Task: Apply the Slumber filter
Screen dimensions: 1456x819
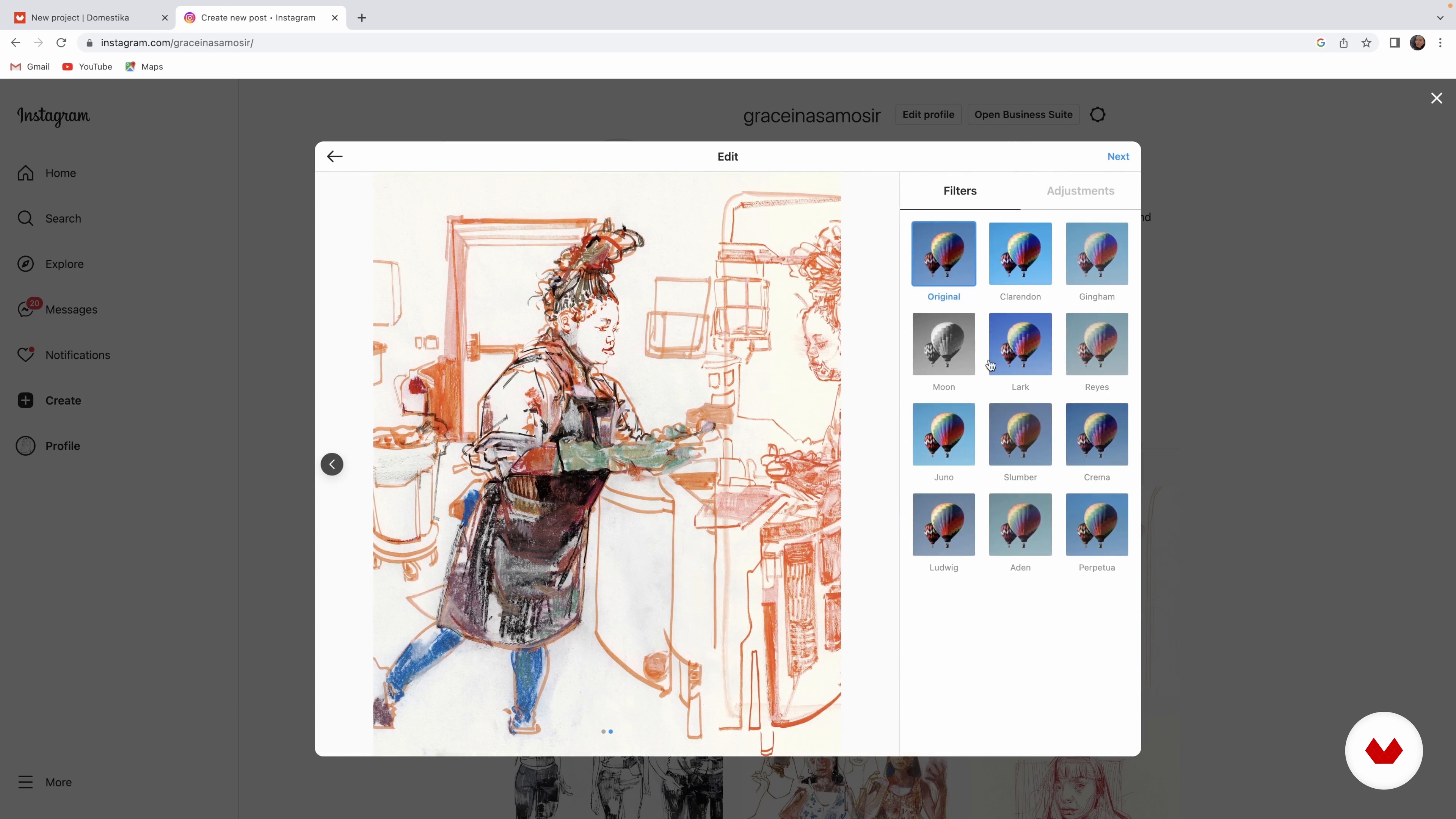Action: (1020, 434)
